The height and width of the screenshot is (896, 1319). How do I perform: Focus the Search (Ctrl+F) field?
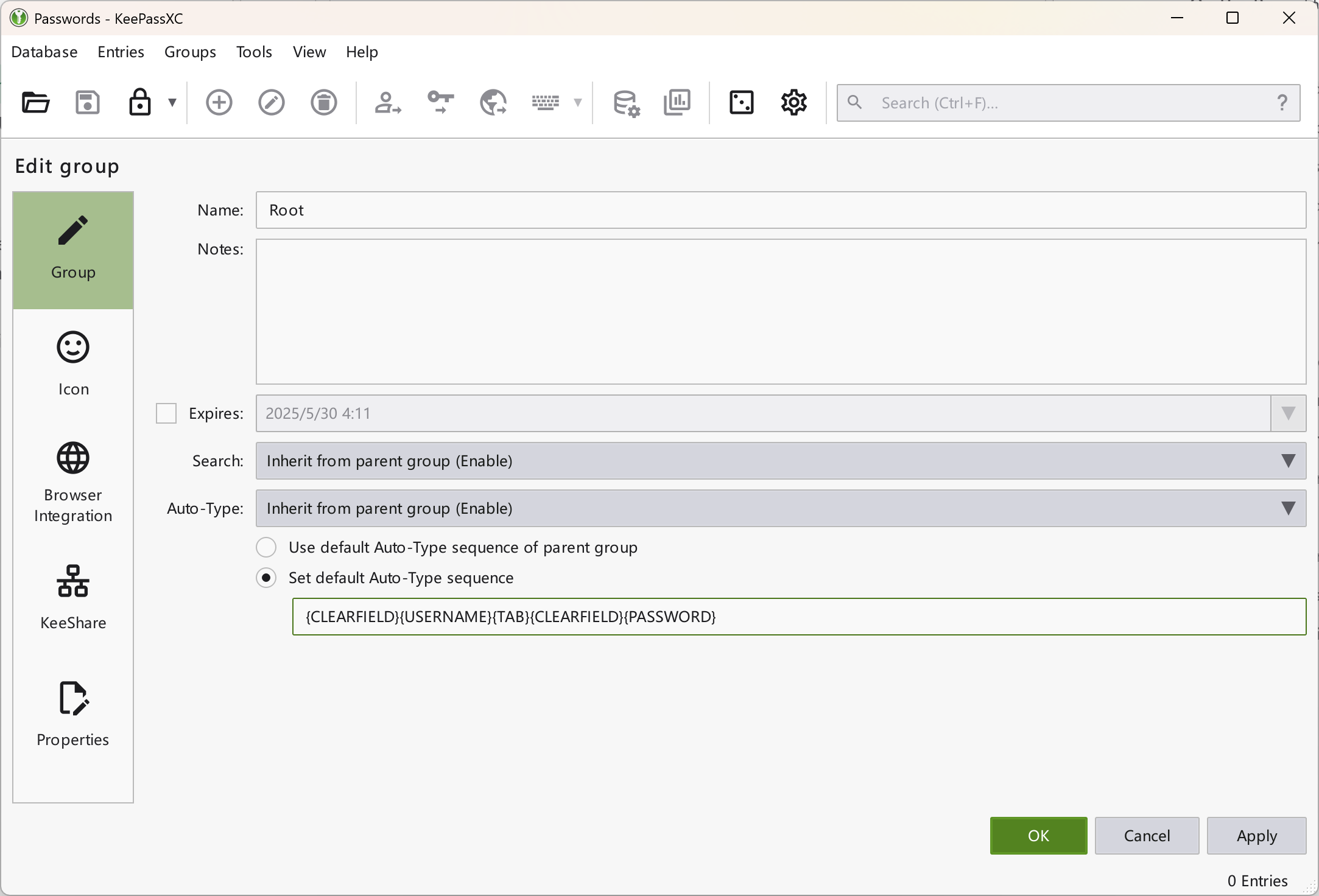pos(1068,103)
